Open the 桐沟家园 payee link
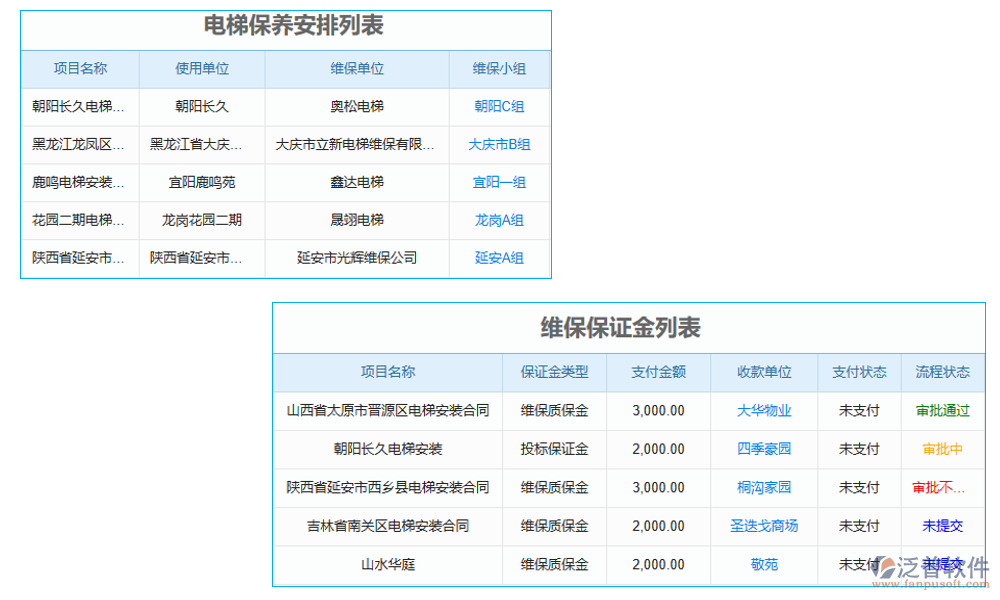The height and width of the screenshot is (600, 1000). coord(763,488)
